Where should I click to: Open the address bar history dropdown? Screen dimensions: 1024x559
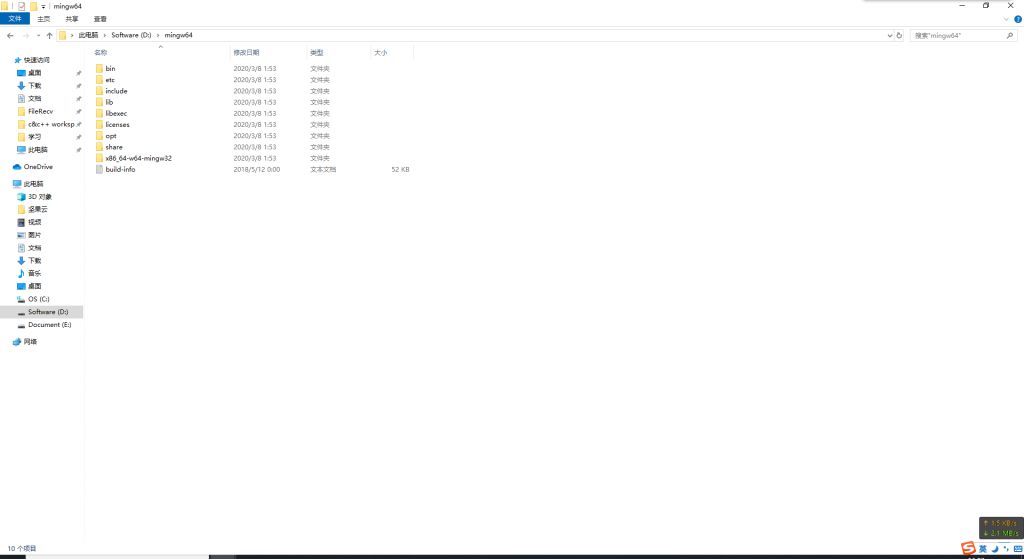pyautogui.click(x=889, y=35)
